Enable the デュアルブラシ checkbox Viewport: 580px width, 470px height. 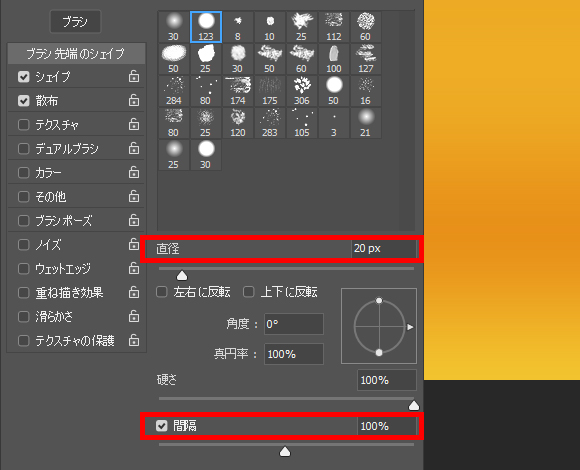pos(24,149)
